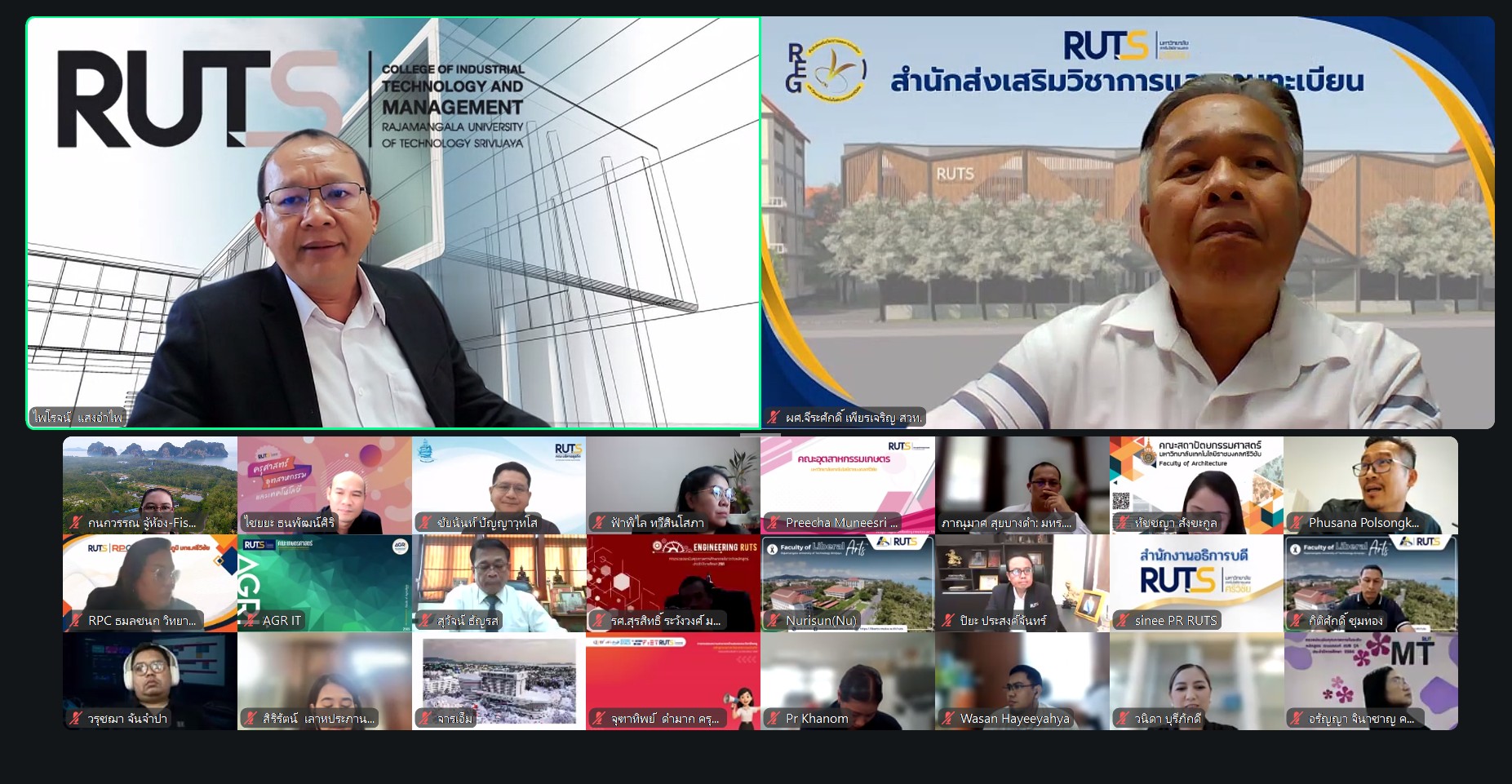The height and width of the screenshot is (784, 1512).
Task: Click the Preecha Muneesri name label
Action: (840, 523)
